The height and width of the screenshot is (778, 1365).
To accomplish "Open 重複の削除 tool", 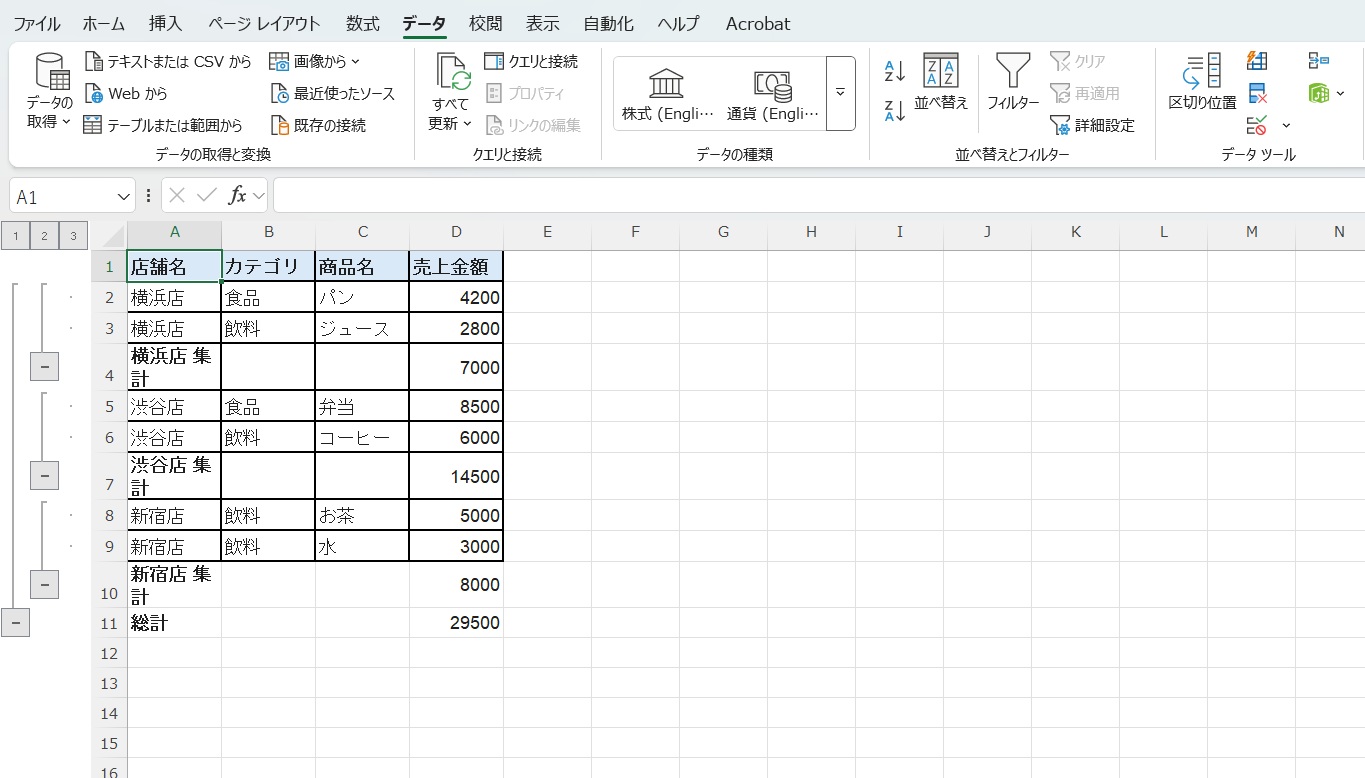I will [x=1257, y=93].
